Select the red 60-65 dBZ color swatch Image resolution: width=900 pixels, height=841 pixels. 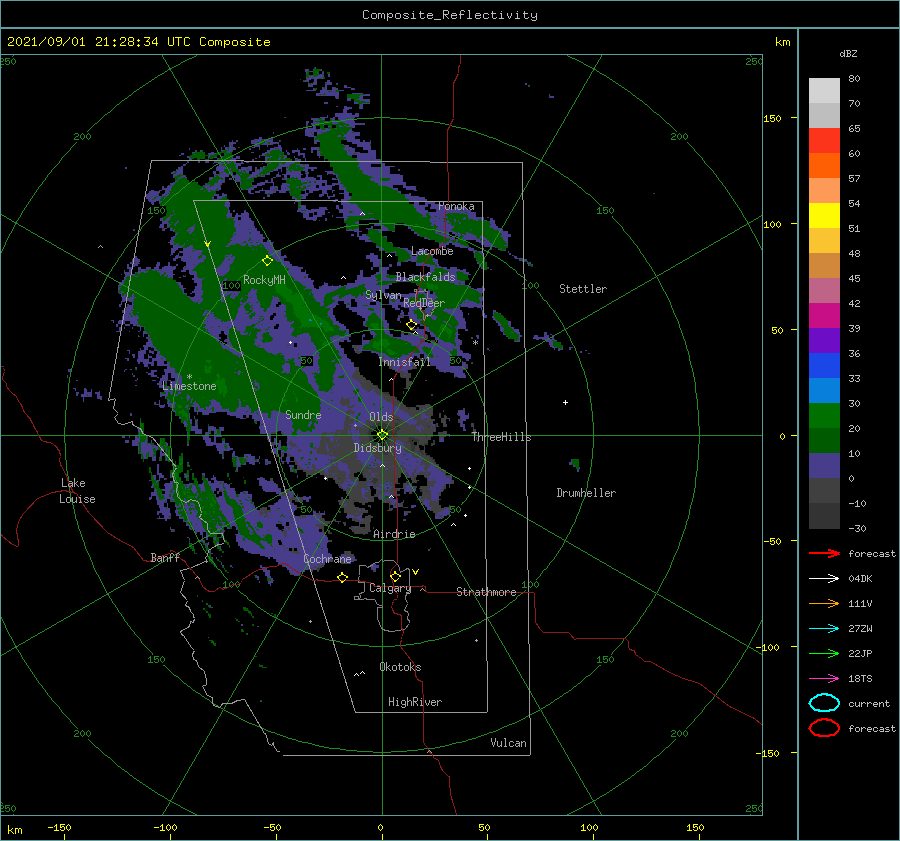[x=824, y=141]
